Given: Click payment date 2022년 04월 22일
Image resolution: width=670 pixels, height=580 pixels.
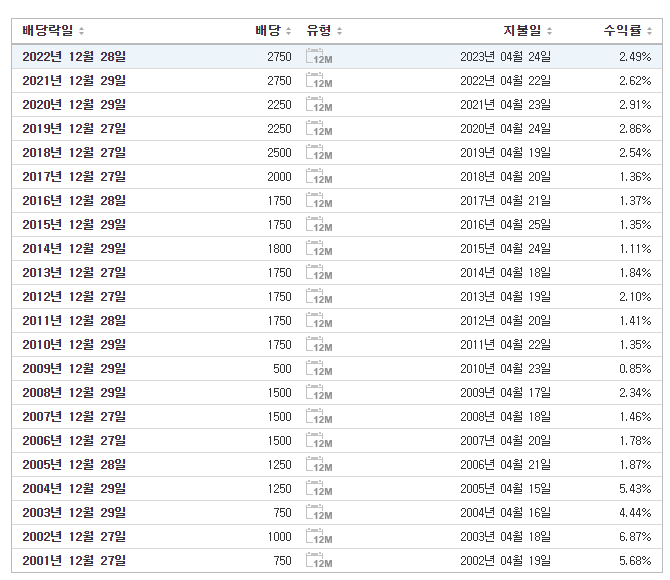Looking at the screenshot, I should point(505,81).
